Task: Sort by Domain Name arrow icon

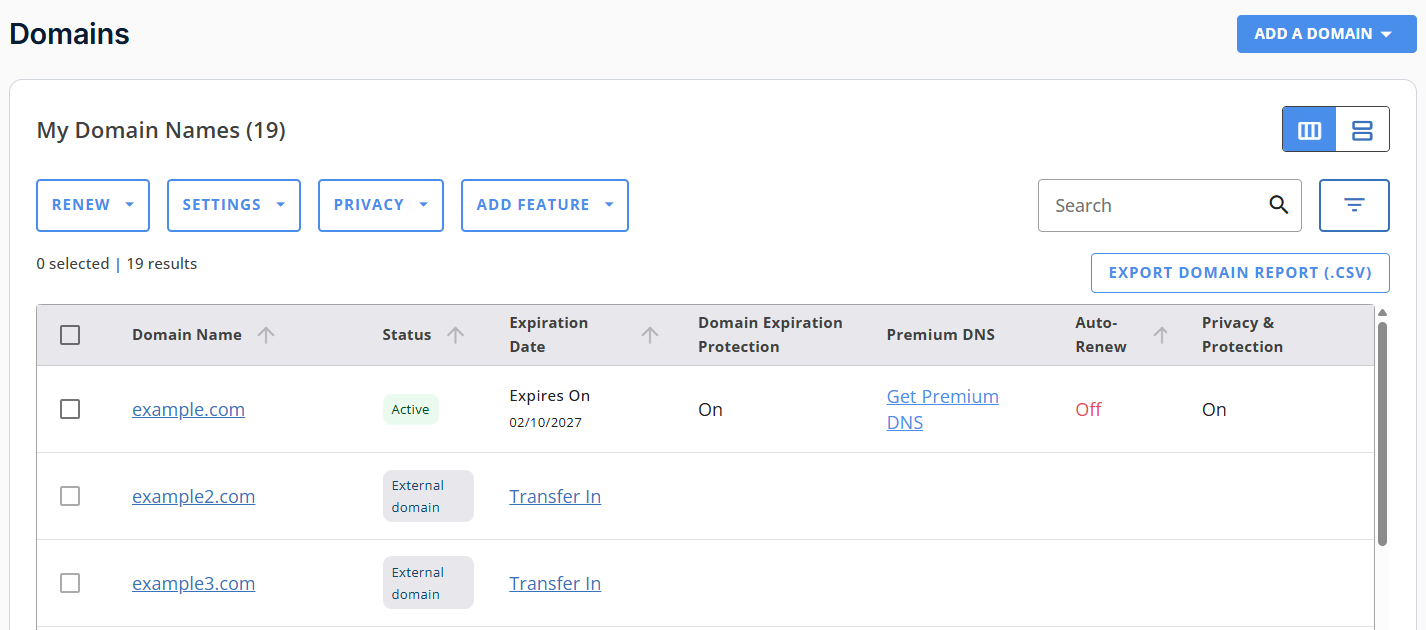Action: (266, 335)
